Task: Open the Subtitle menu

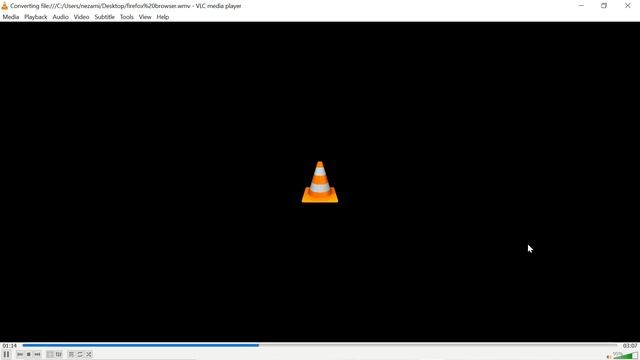Action: click(104, 17)
